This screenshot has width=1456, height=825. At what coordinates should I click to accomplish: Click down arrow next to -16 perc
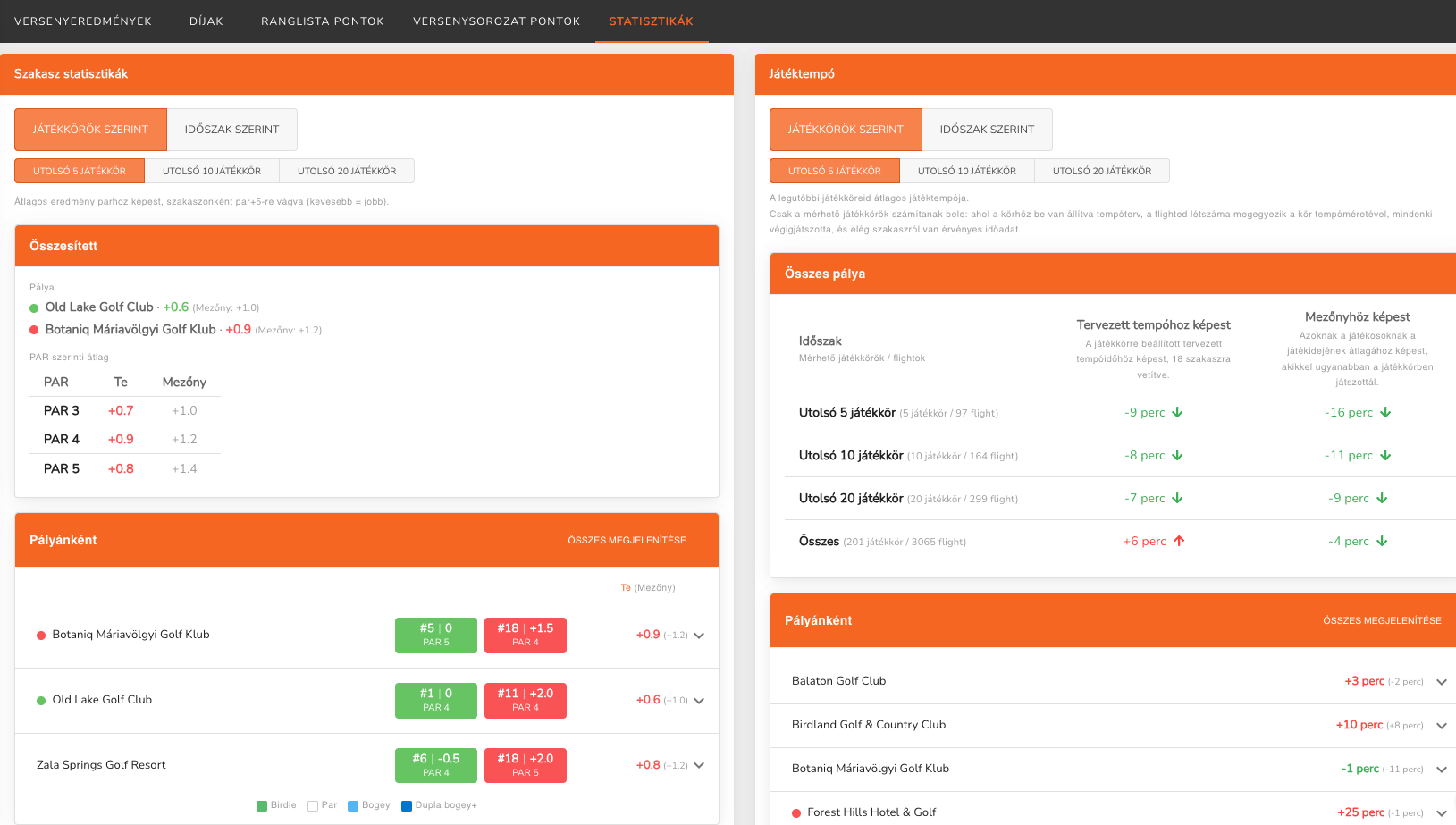(x=1385, y=412)
